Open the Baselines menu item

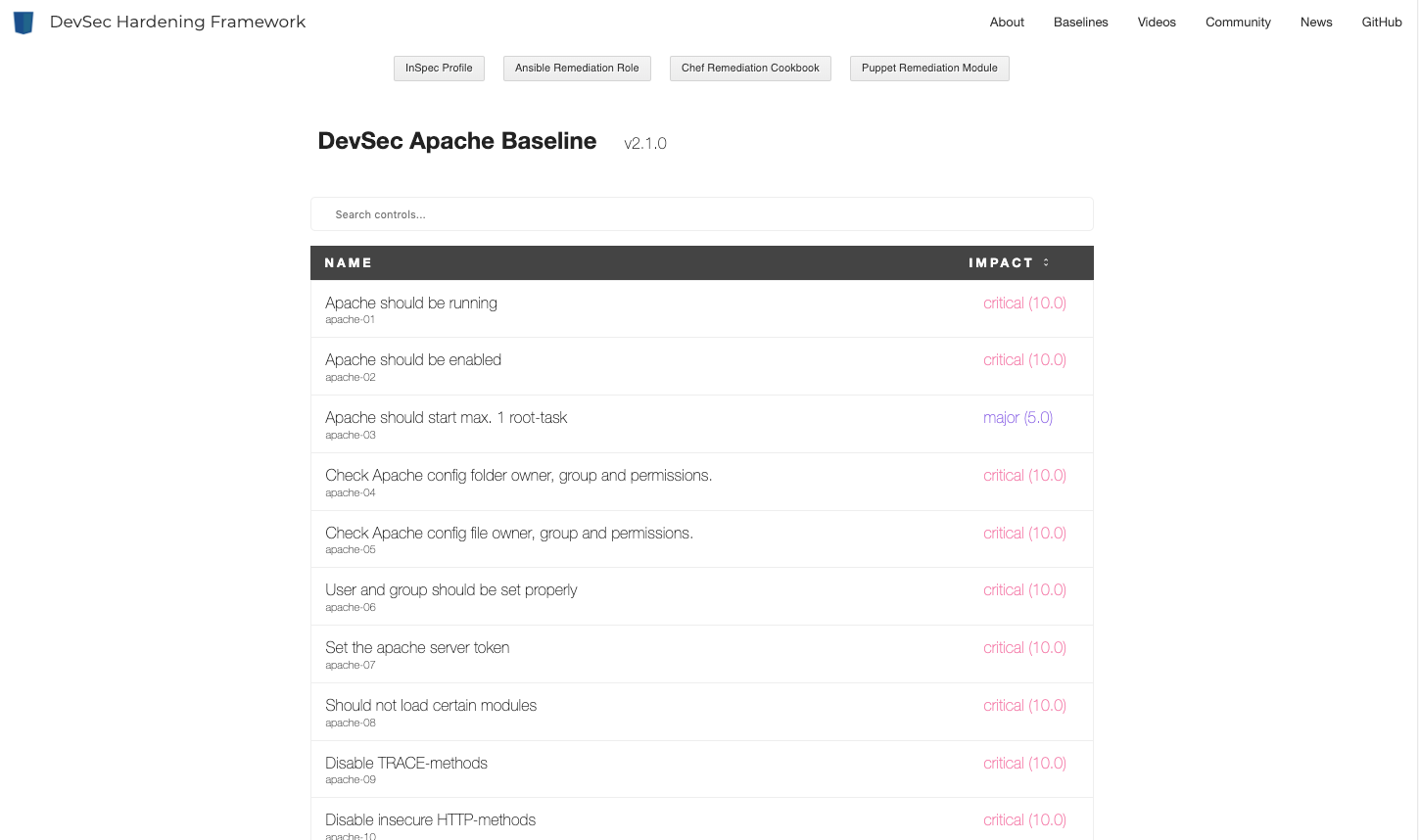click(1081, 22)
